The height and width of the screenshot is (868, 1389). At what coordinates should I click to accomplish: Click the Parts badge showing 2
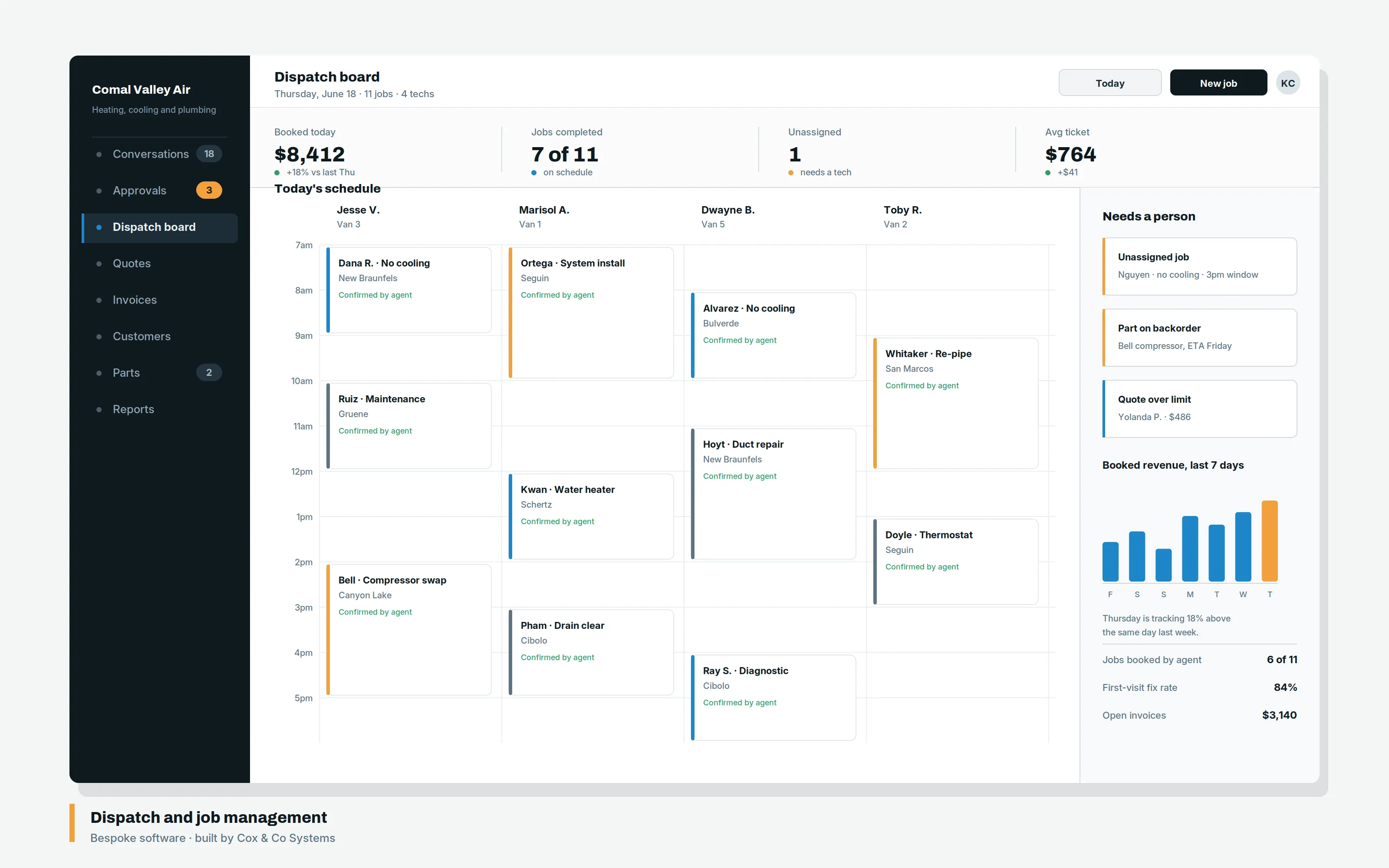click(209, 372)
